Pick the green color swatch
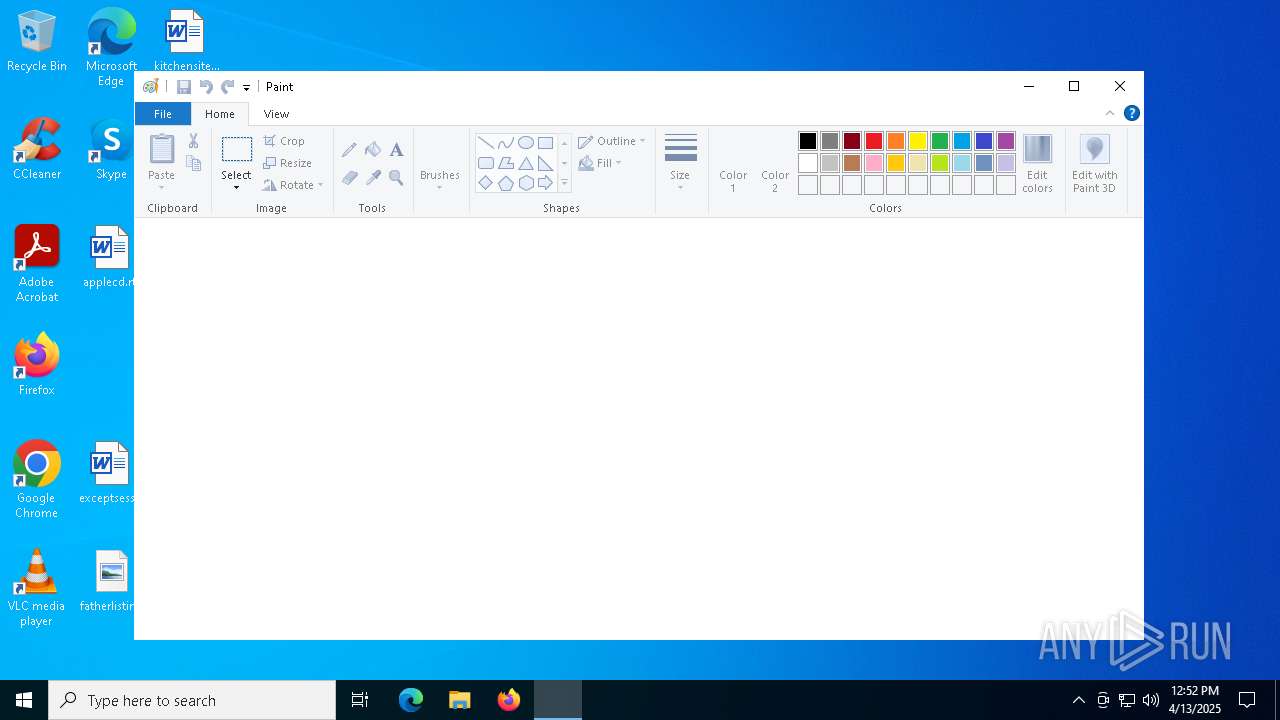1280x720 pixels. point(940,141)
